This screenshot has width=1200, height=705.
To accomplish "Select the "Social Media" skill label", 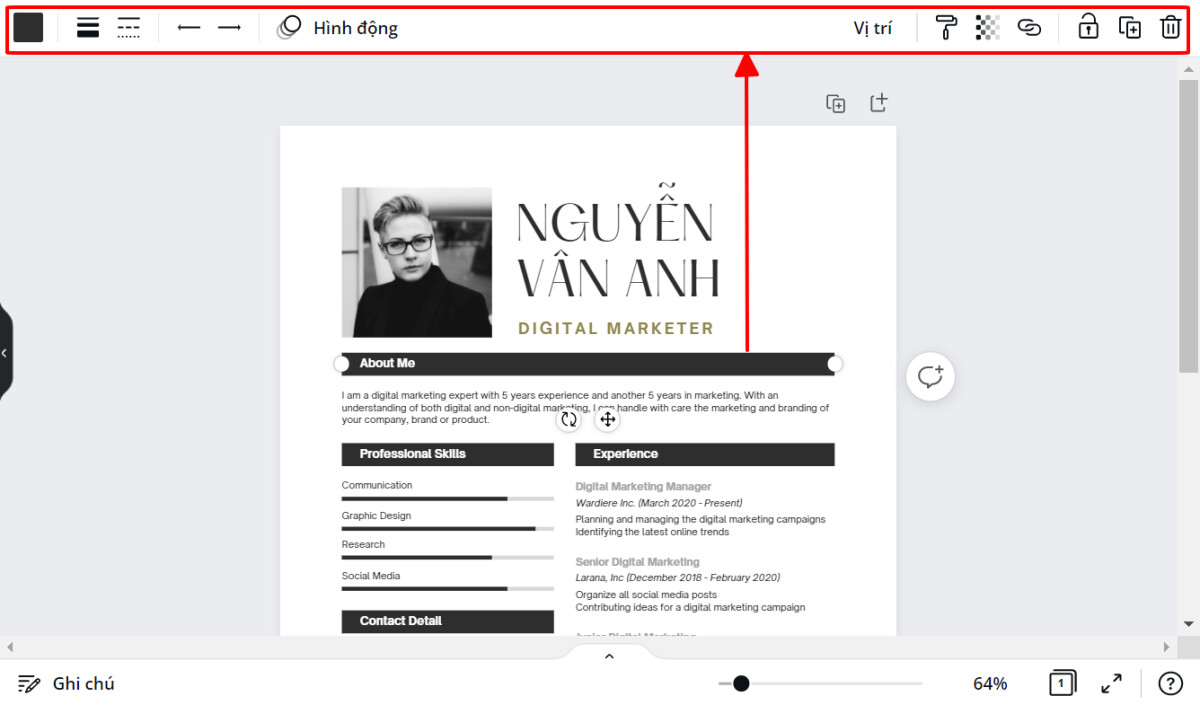I will tap(371, 576).
